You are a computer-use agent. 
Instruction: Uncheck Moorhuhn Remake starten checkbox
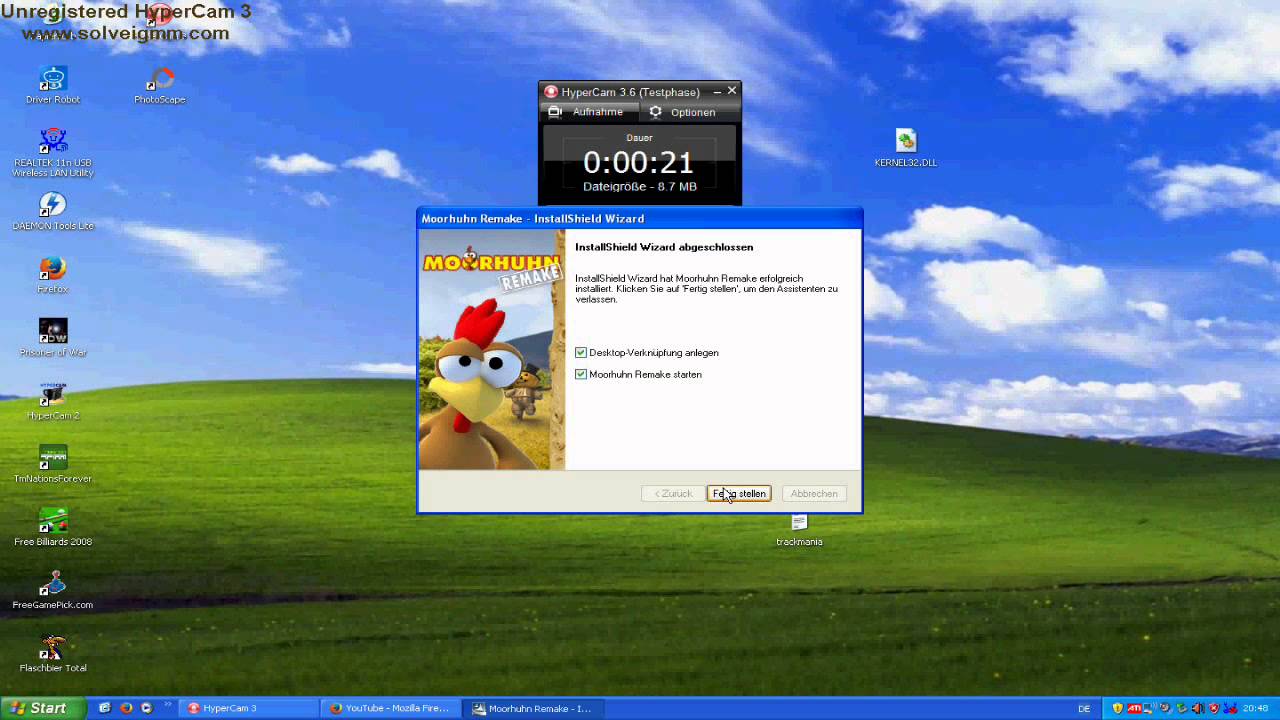581,375
